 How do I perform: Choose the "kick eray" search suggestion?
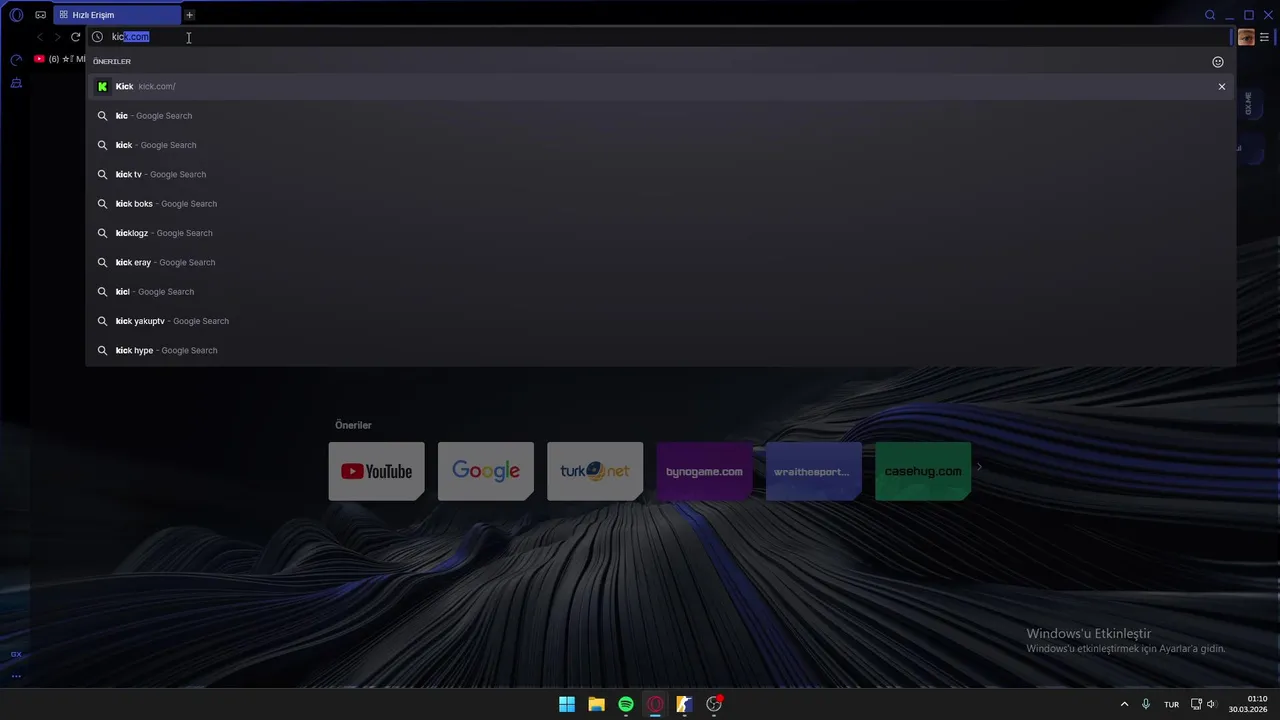660,262
